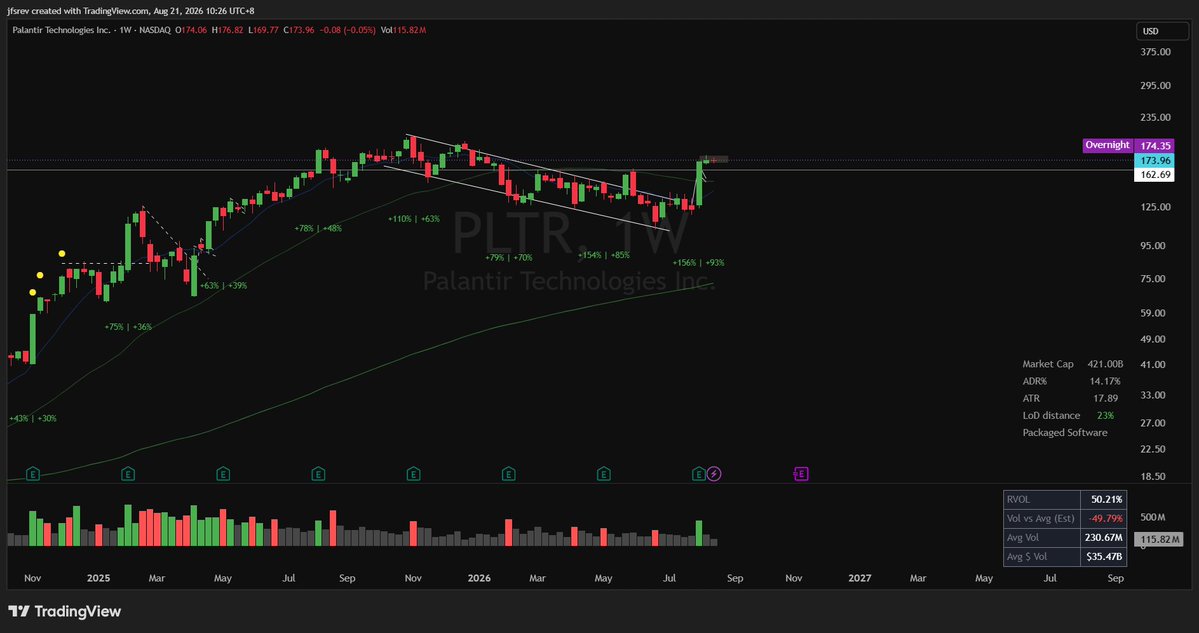Click the 375.00 price axis label
Screen dimensions: 1199x633
click(x=1155, y=52)
